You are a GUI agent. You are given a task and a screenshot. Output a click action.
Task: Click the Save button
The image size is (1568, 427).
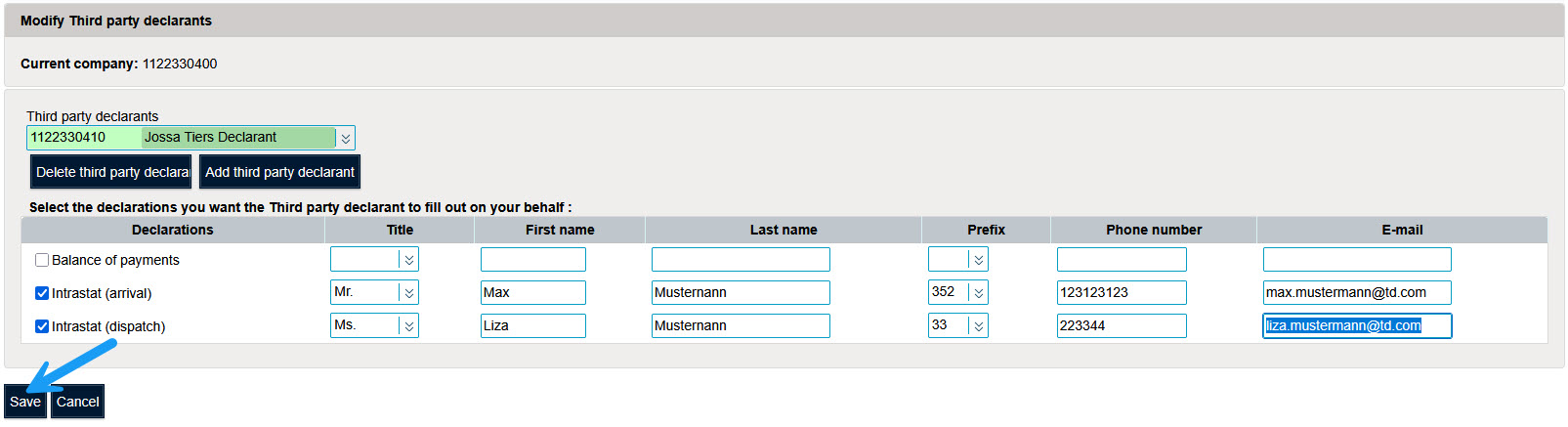[x=25, y=402]
